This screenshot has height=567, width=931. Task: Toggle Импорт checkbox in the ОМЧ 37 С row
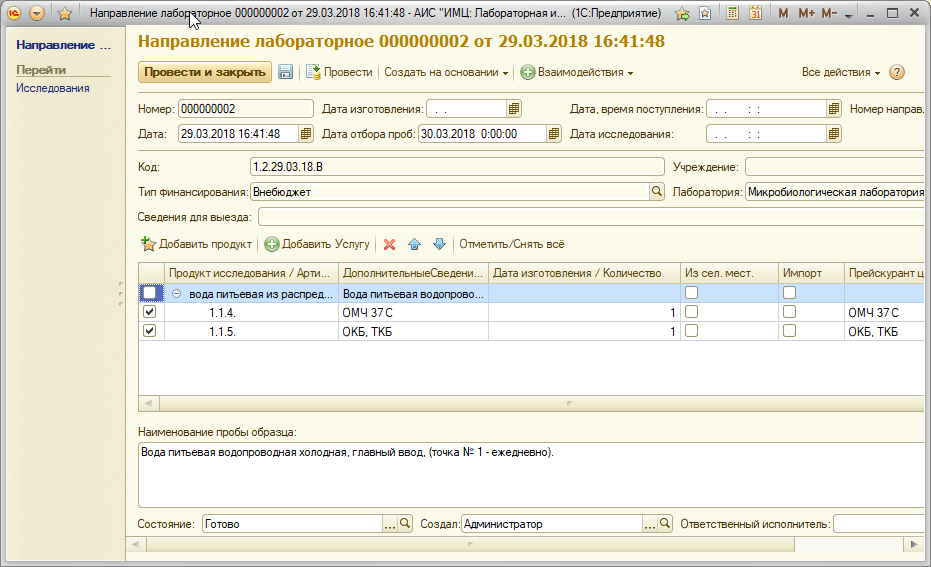789,312
